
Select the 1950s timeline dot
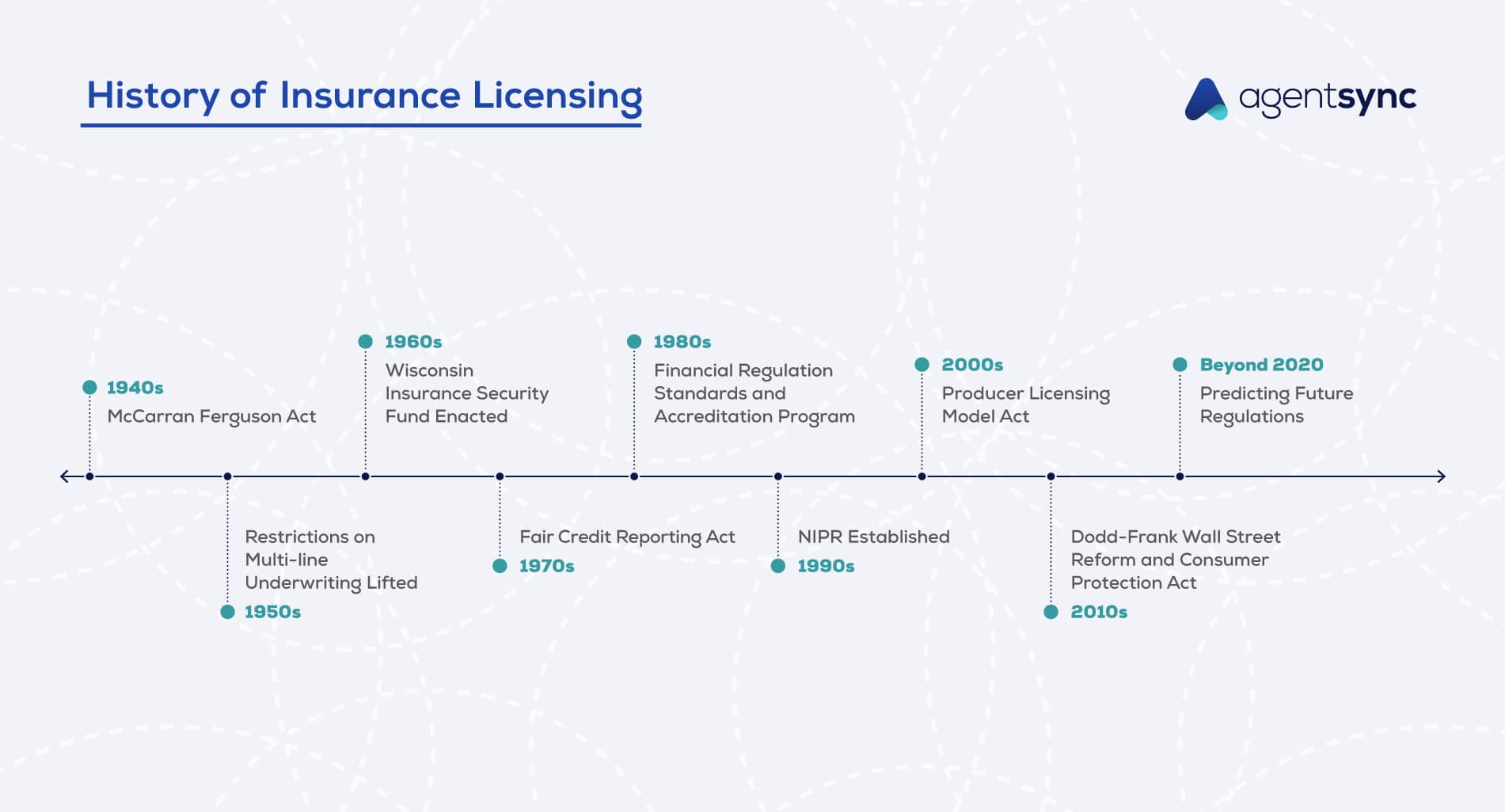(228, 611)
